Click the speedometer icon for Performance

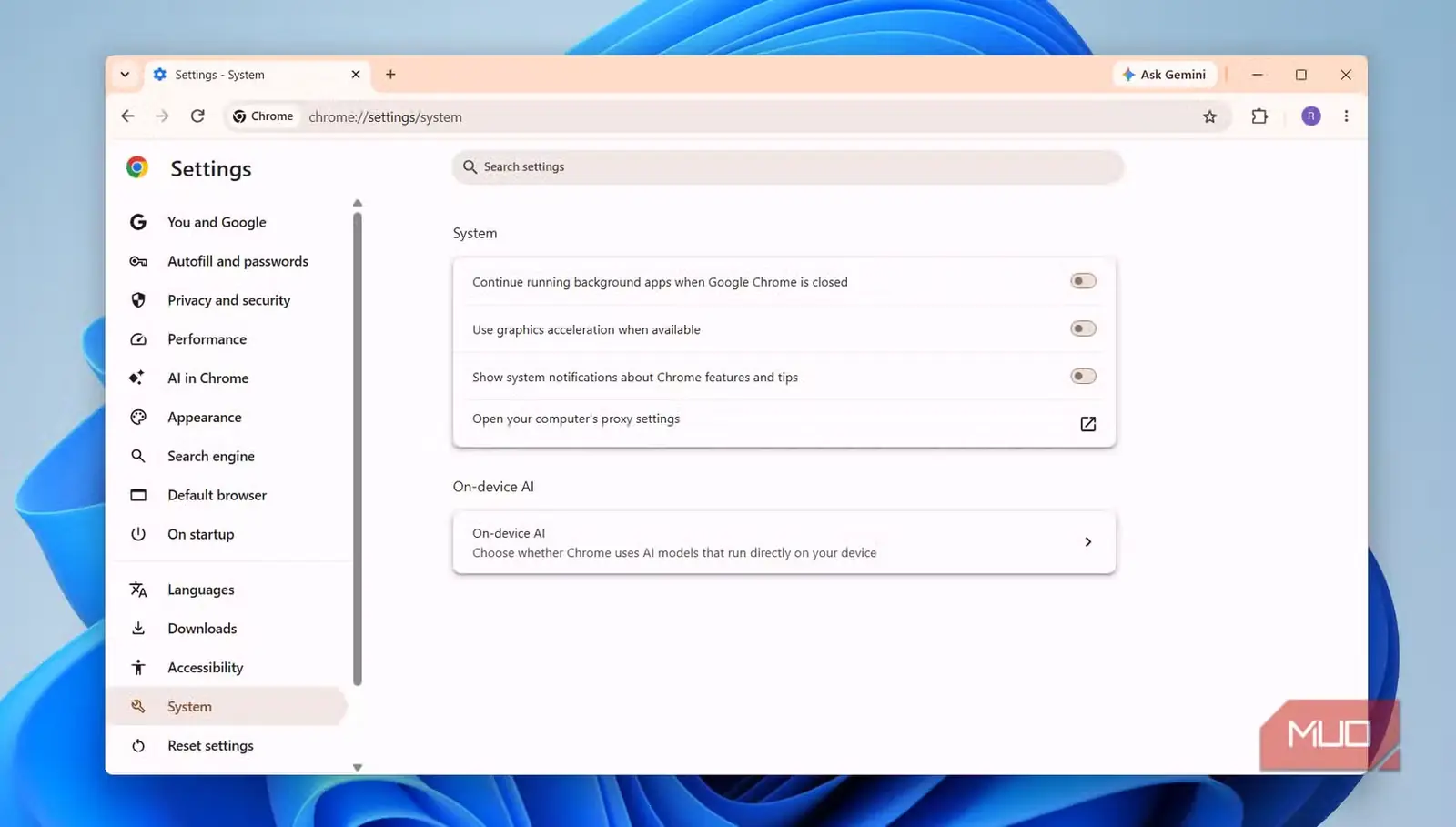point(138,339)
